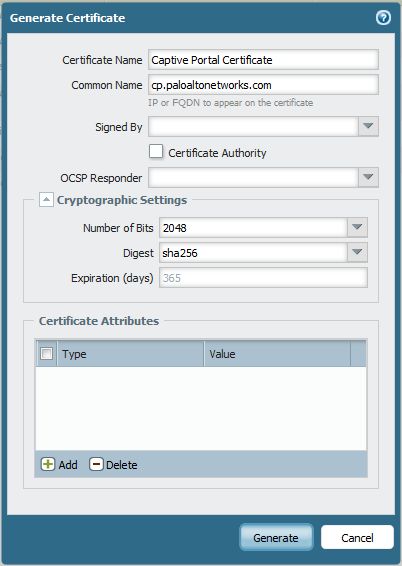Click the Value column header
The width and height of the screenshot is (402, 566).
tap(277, 354)
